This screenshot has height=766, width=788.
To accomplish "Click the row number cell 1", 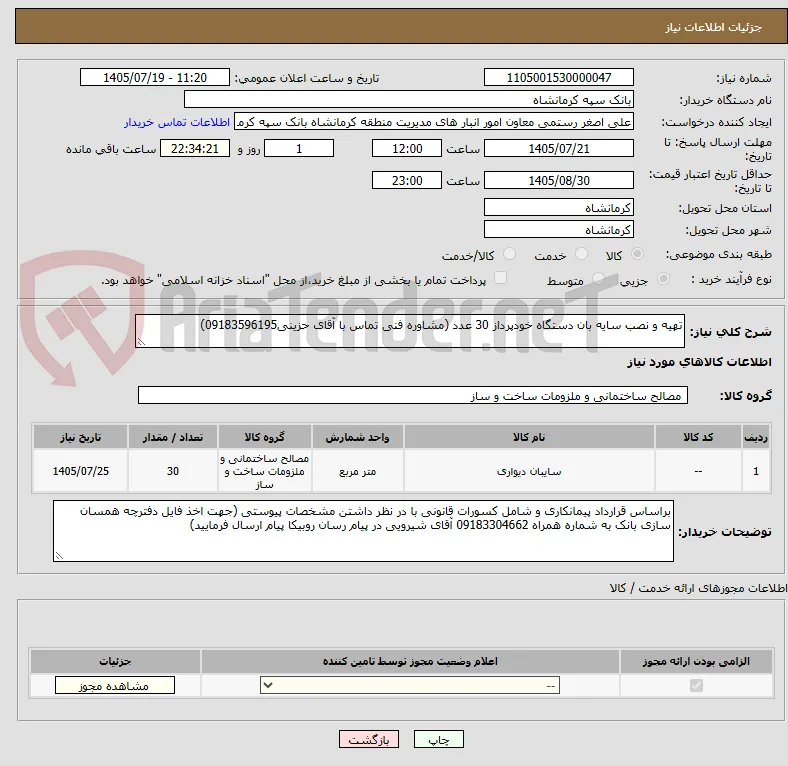I will [756, 471].
